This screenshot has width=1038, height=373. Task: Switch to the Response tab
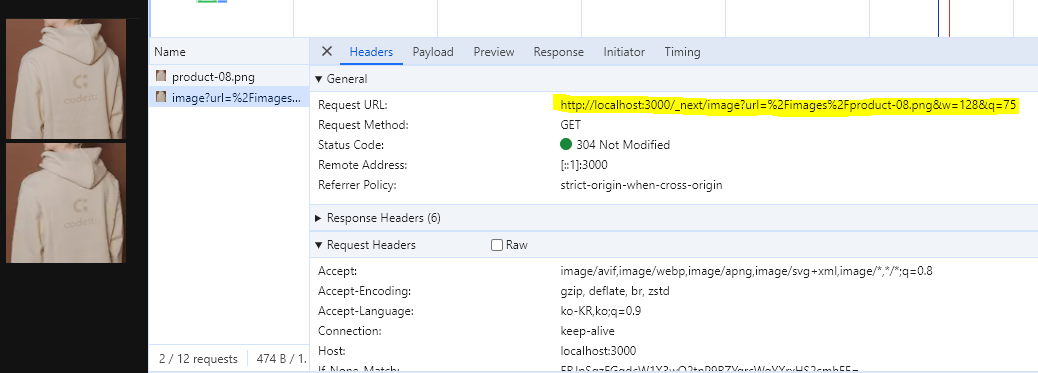click(559, 52)
